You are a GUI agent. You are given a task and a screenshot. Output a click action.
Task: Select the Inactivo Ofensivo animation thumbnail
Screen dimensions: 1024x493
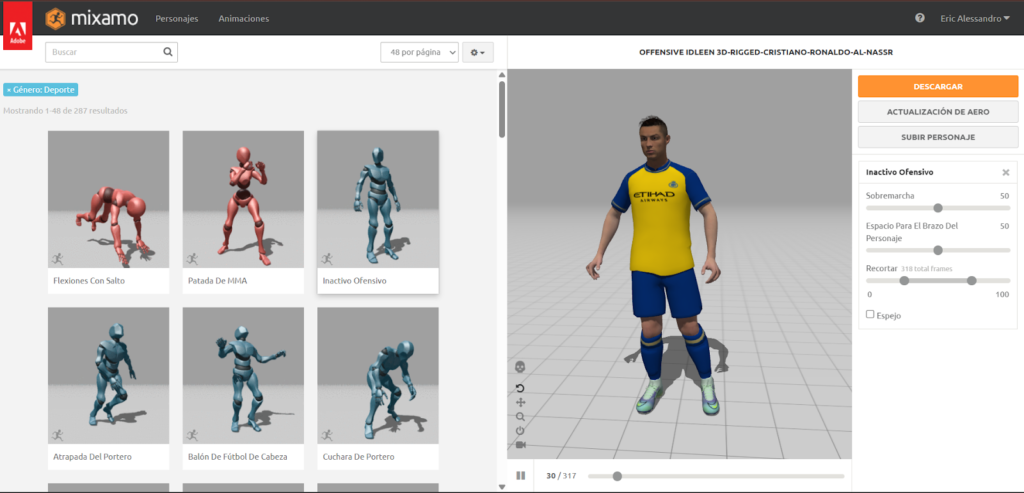[378, 199]
